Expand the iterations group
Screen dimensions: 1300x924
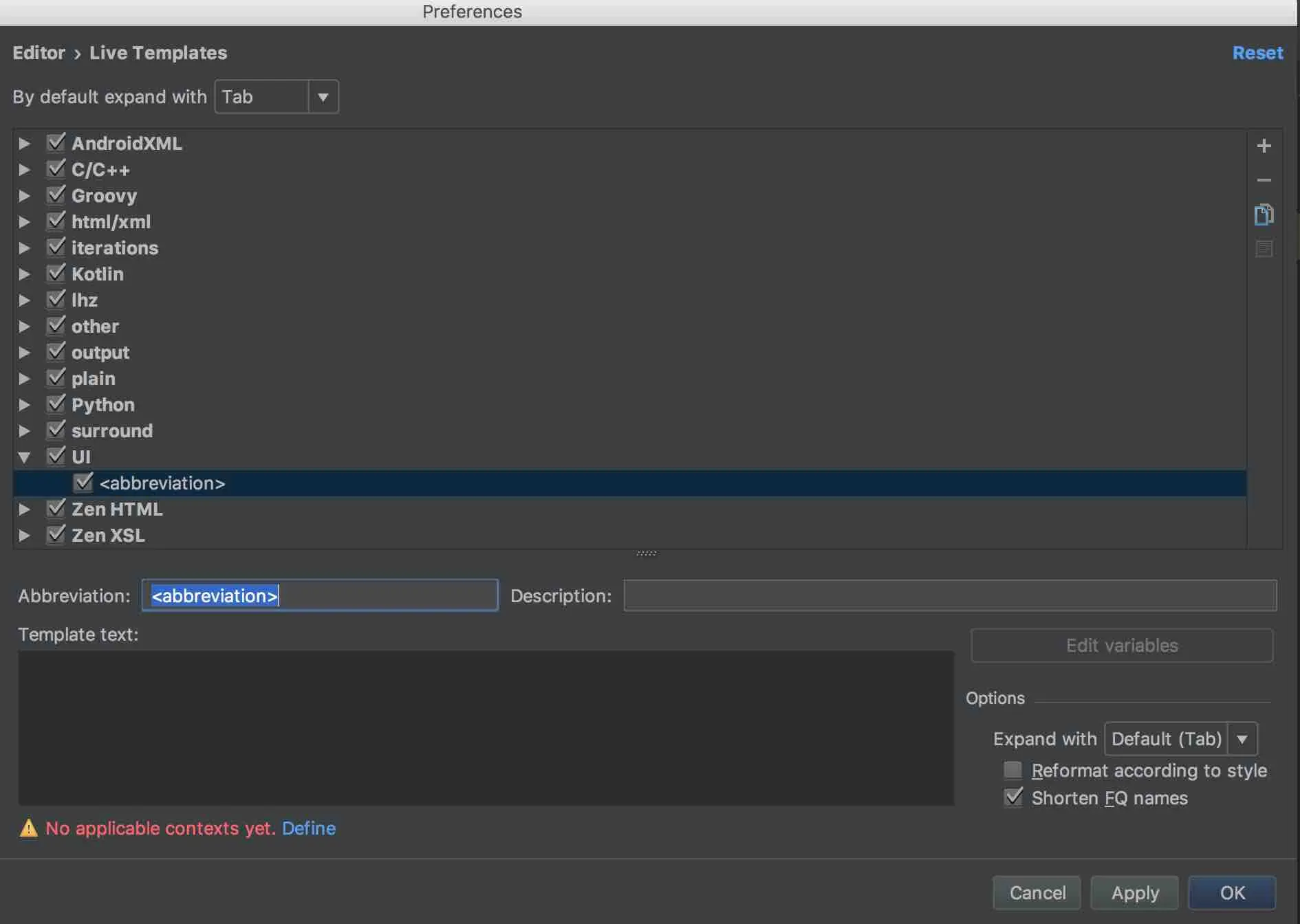(24, 248)
